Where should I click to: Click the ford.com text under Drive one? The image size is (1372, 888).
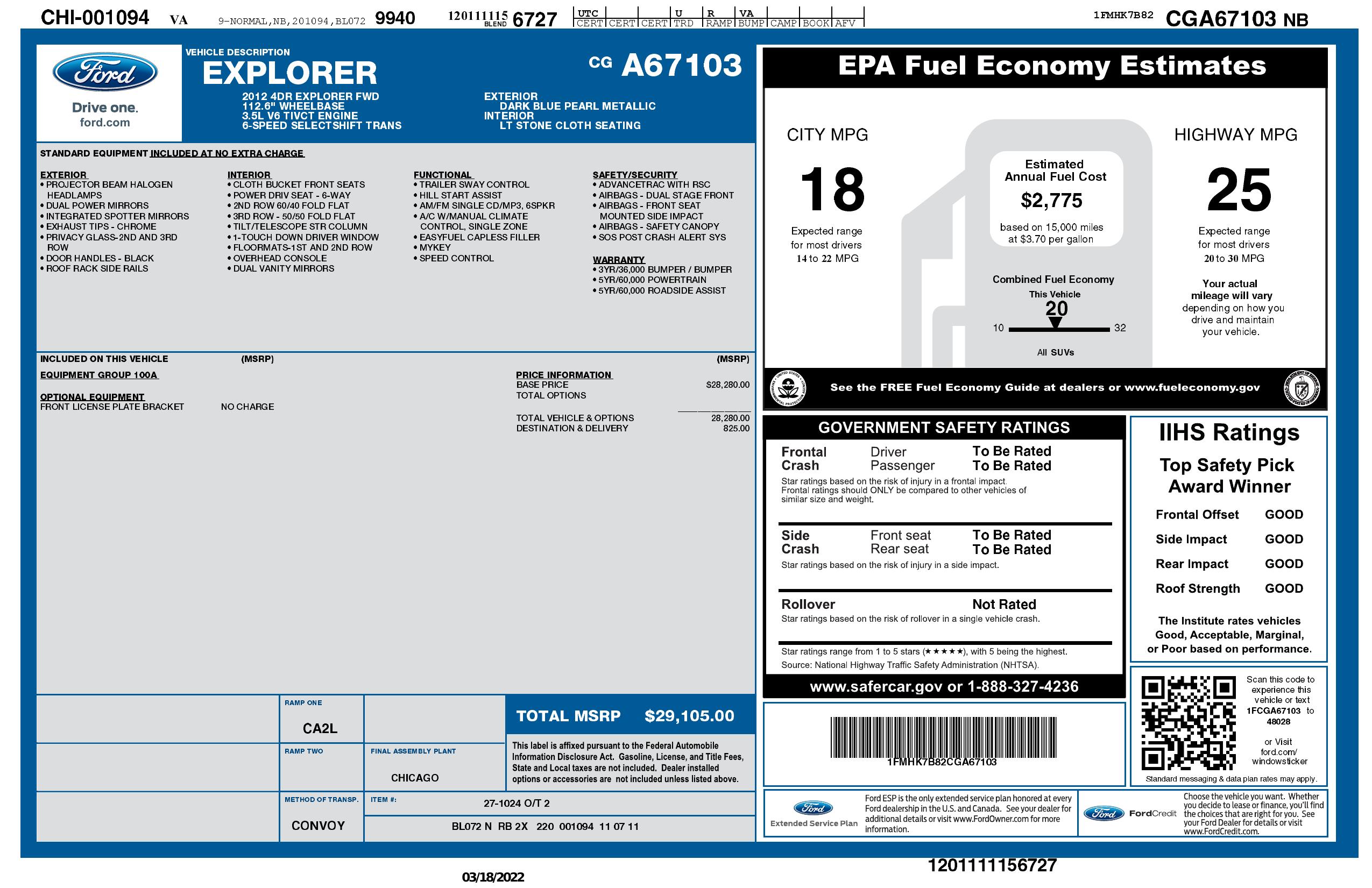coord(105,123)
